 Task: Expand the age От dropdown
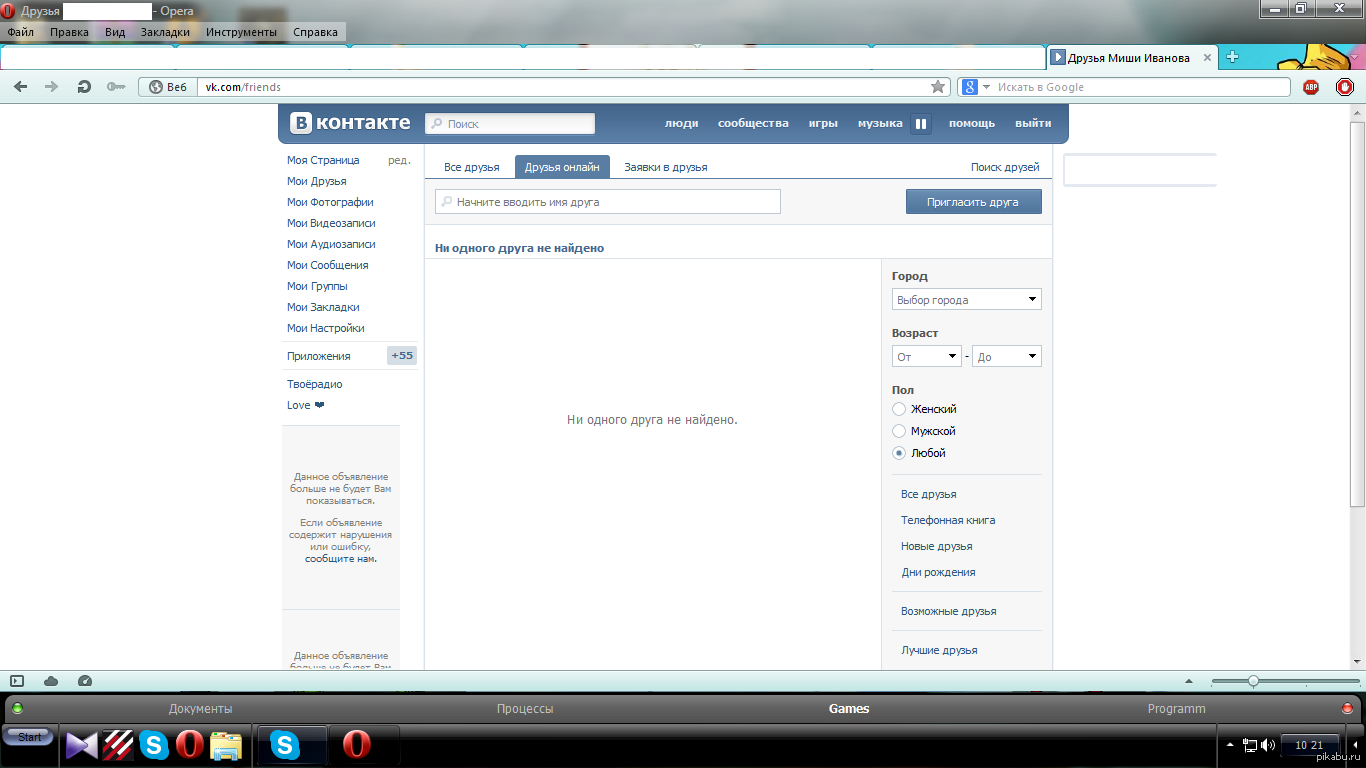click(926, 356)
